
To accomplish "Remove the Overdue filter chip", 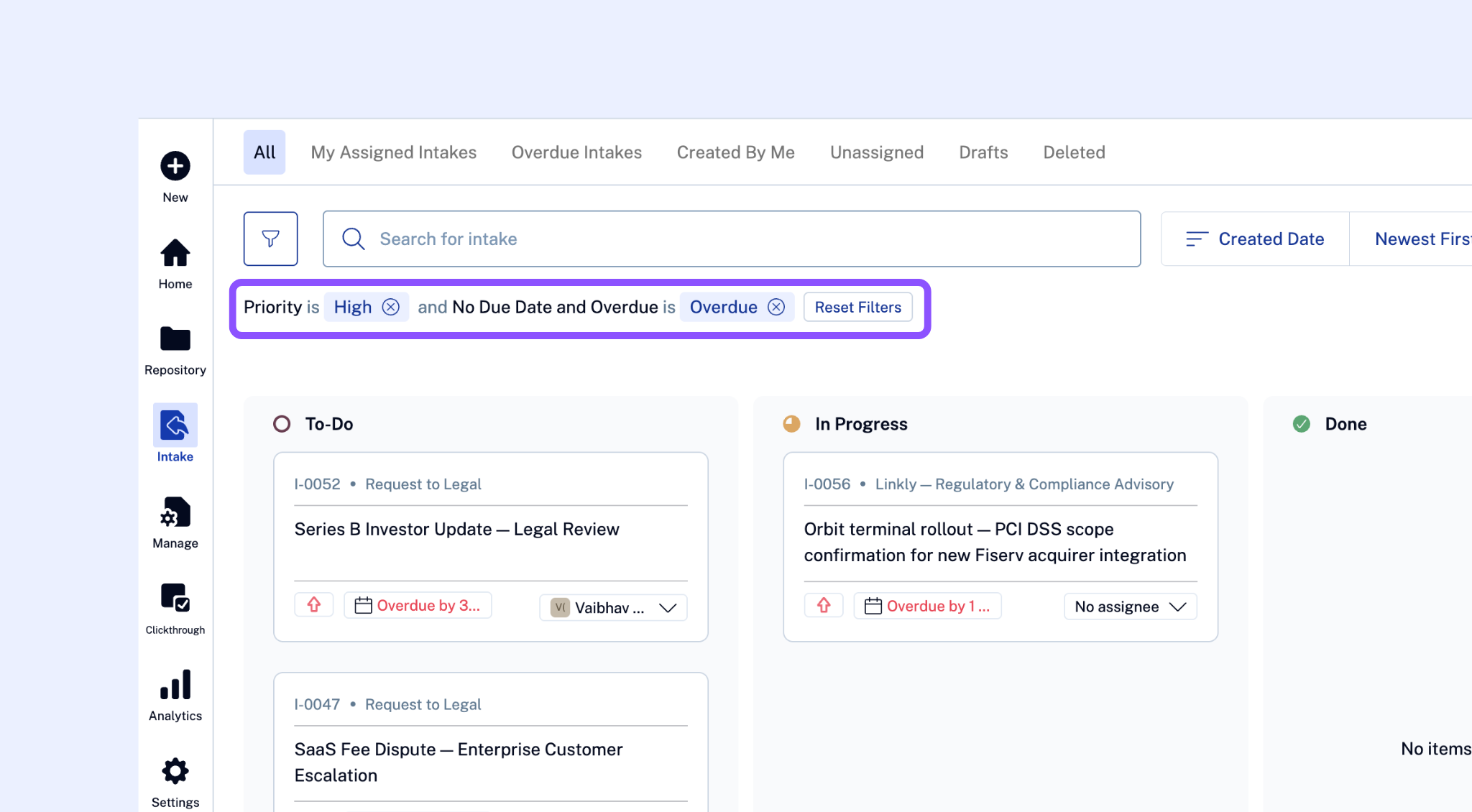I will pos(776,307).
